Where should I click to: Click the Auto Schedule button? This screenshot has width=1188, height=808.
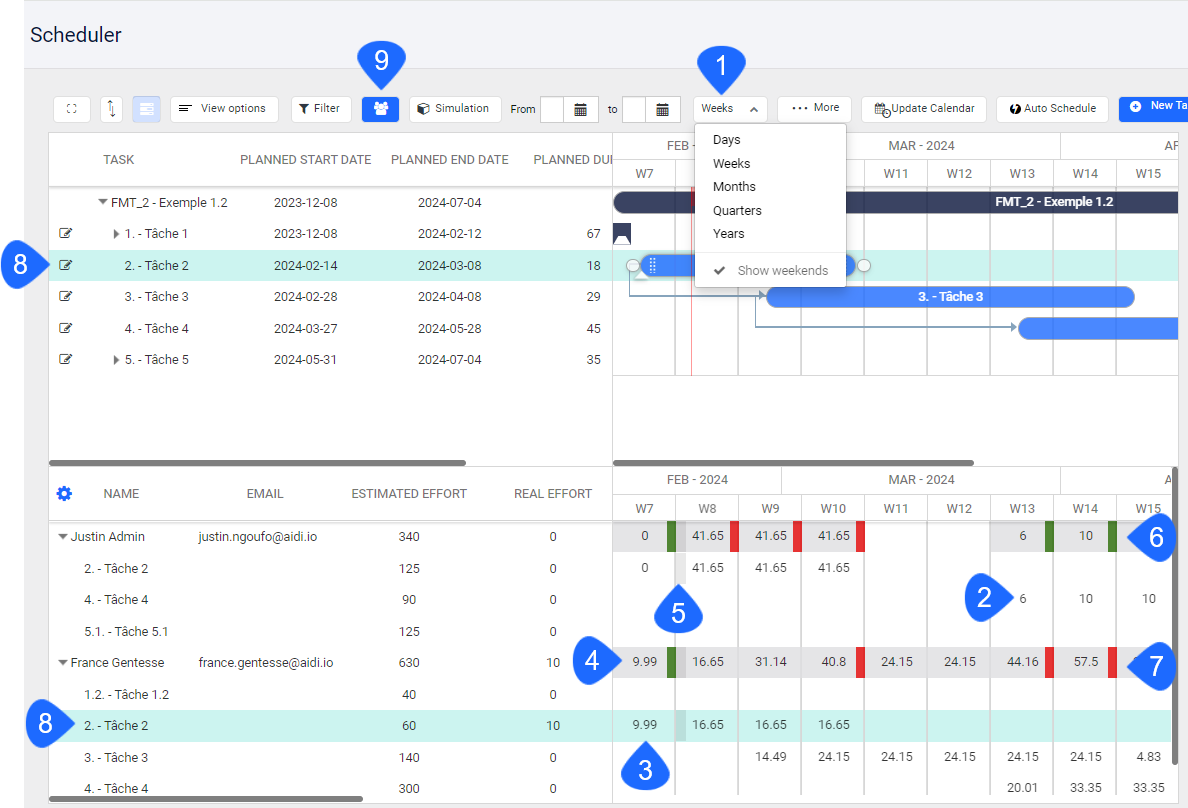pos(1052,109)
